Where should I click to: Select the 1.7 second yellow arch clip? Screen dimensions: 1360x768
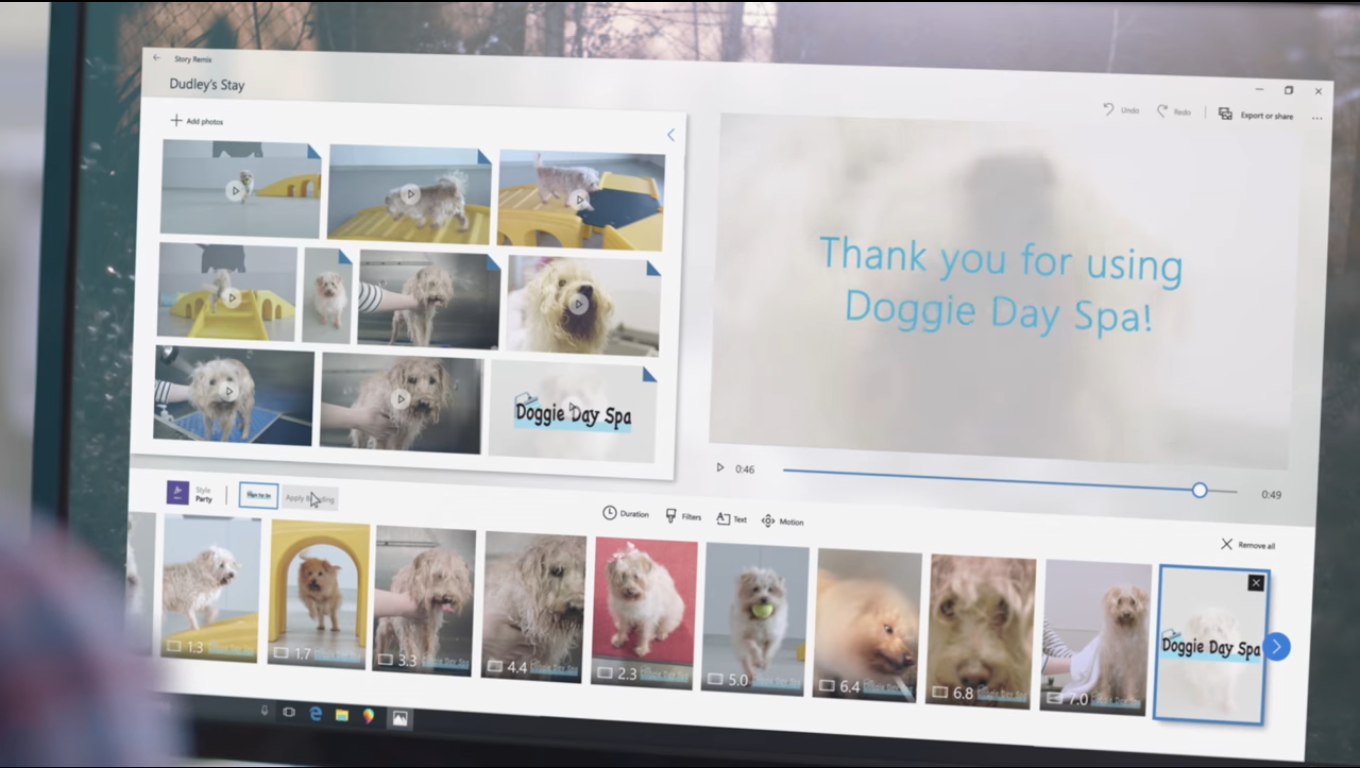318,593
